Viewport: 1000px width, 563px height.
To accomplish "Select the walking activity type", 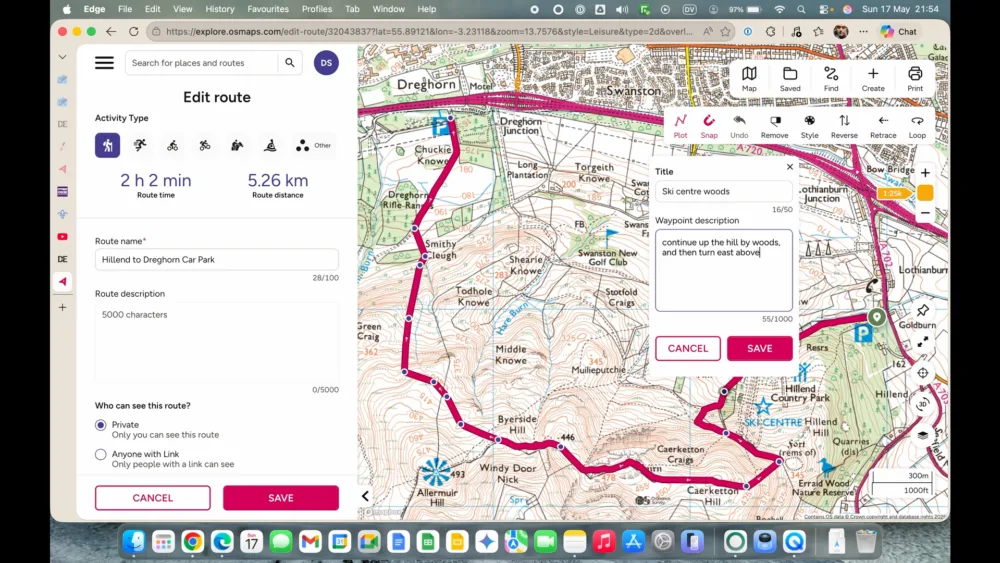I will [107, 145].
